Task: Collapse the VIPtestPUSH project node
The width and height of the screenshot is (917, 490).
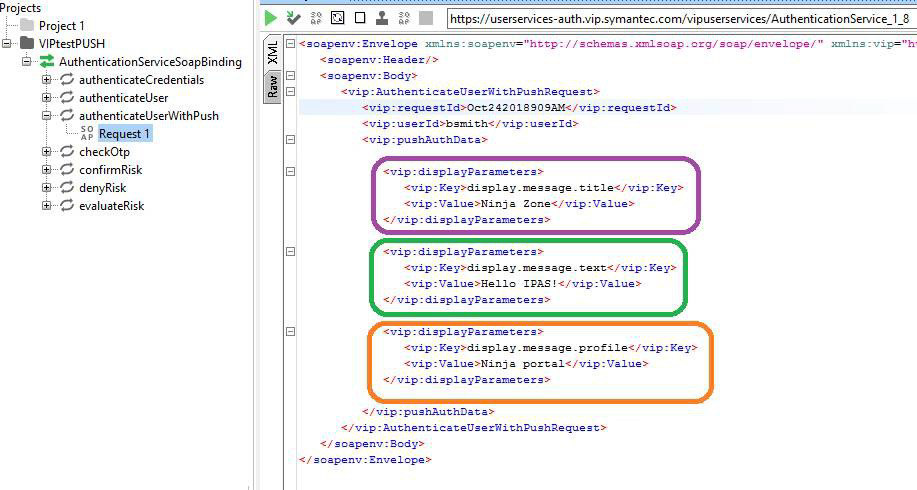Action: pyautogui.click(x=6, y=43)
